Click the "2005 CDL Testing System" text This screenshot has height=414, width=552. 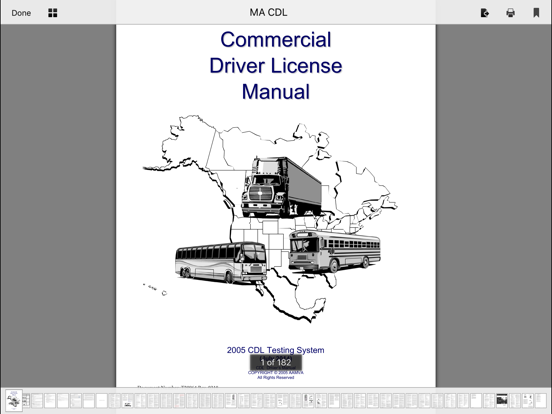[x=276, y=350]
